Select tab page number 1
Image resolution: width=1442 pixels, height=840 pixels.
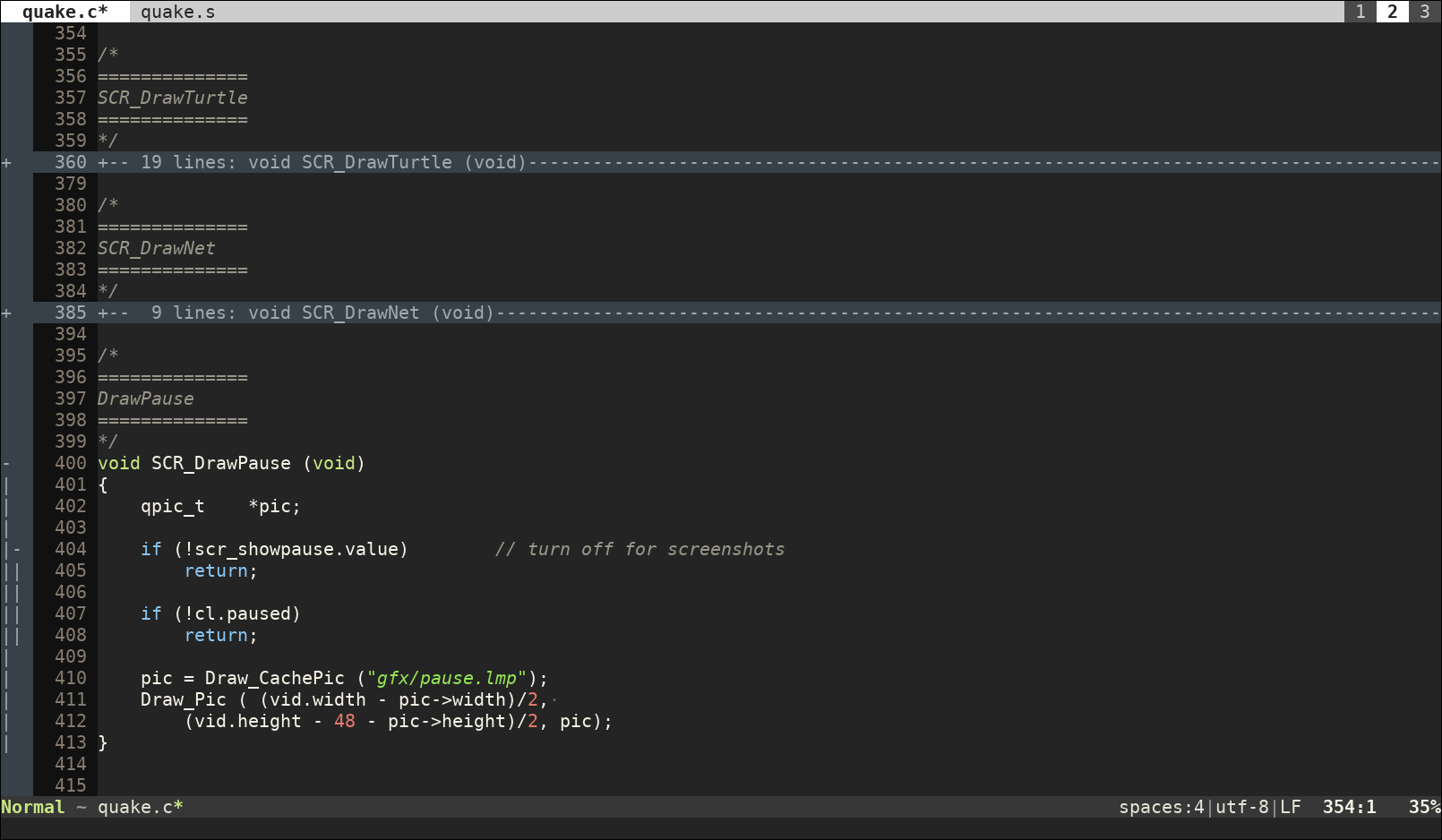(1360, 12)
